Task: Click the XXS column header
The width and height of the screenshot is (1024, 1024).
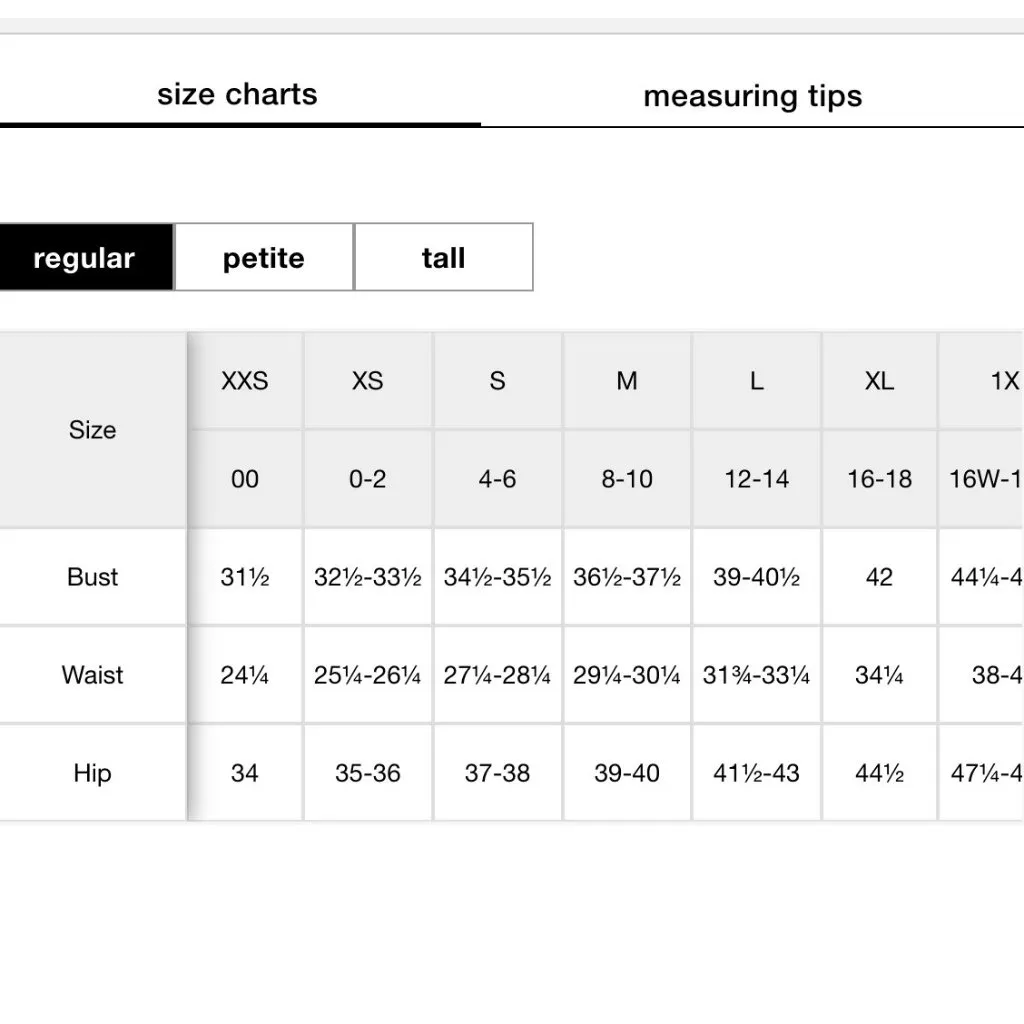Action: click(x=245, y=381)
